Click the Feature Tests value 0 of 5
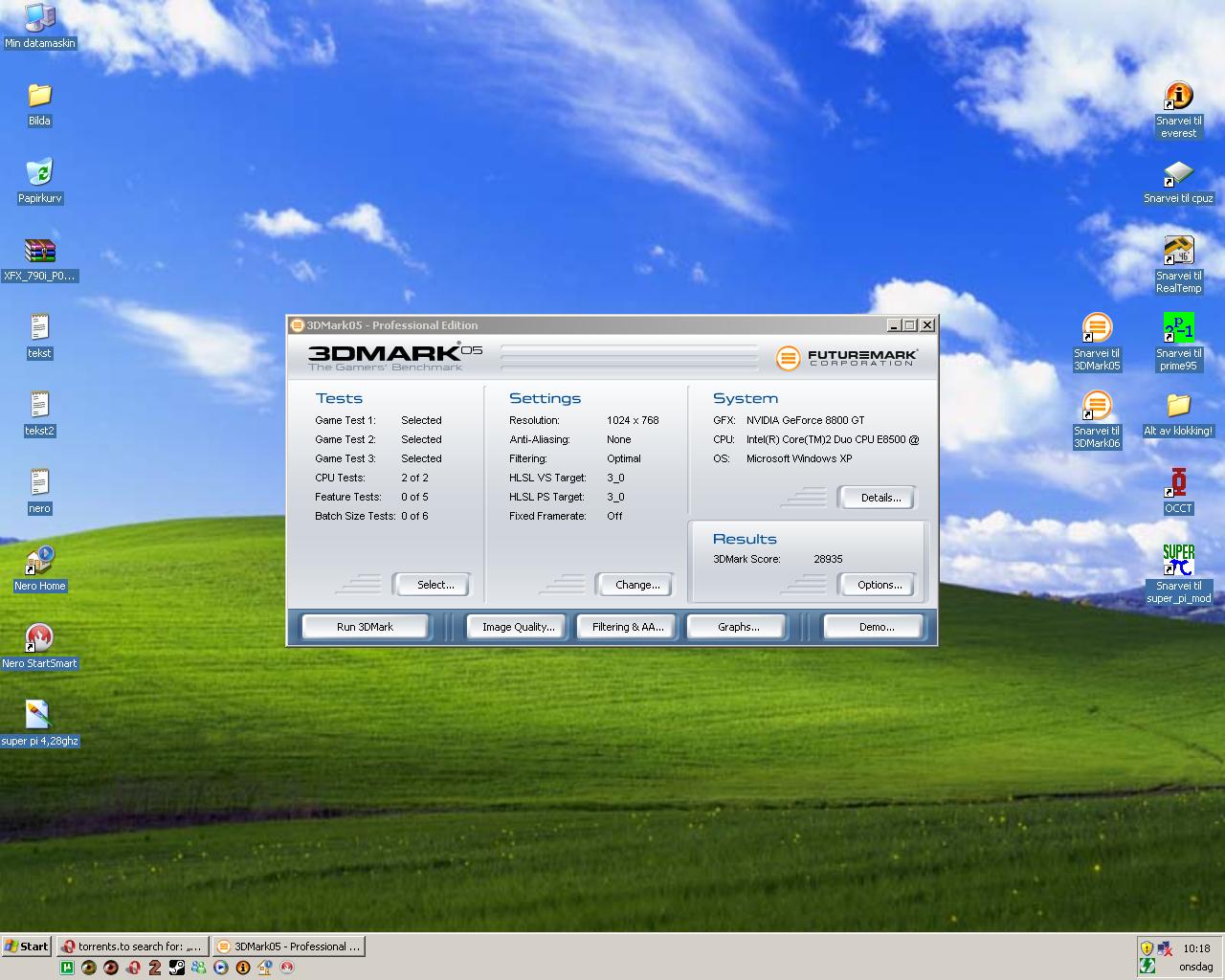Screen dimensions: 1225x980 [x=414, y=497]
